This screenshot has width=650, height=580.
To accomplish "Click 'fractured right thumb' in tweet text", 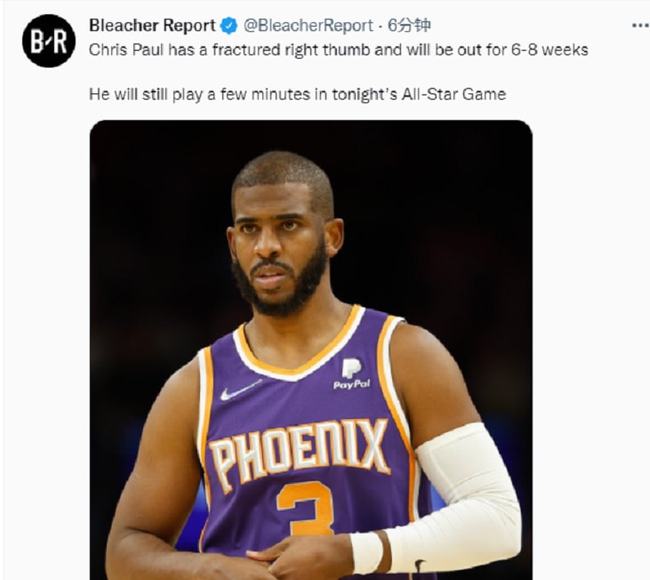I will click(x=291, y=50).
